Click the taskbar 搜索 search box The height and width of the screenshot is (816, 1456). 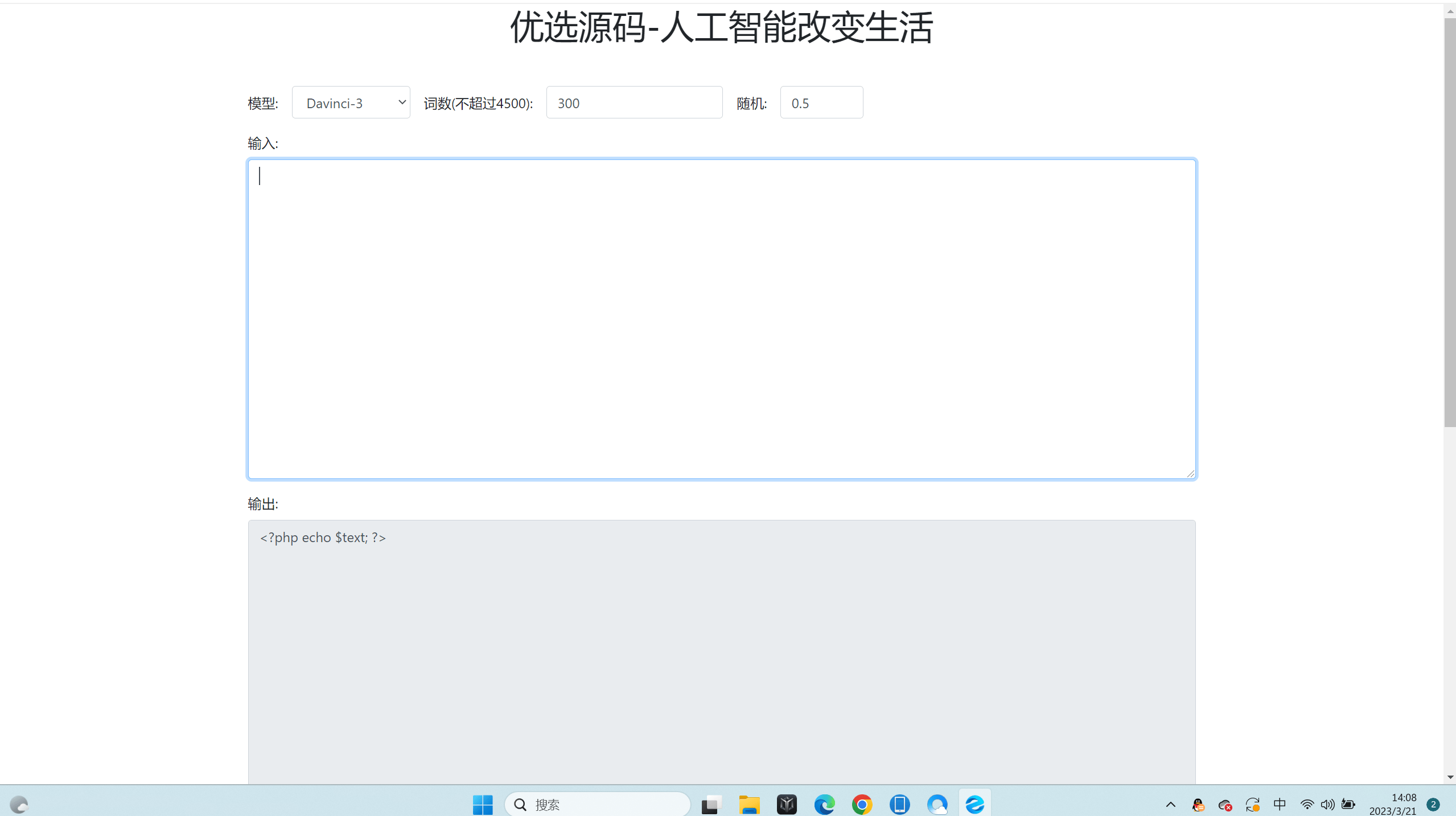(598, 804)
